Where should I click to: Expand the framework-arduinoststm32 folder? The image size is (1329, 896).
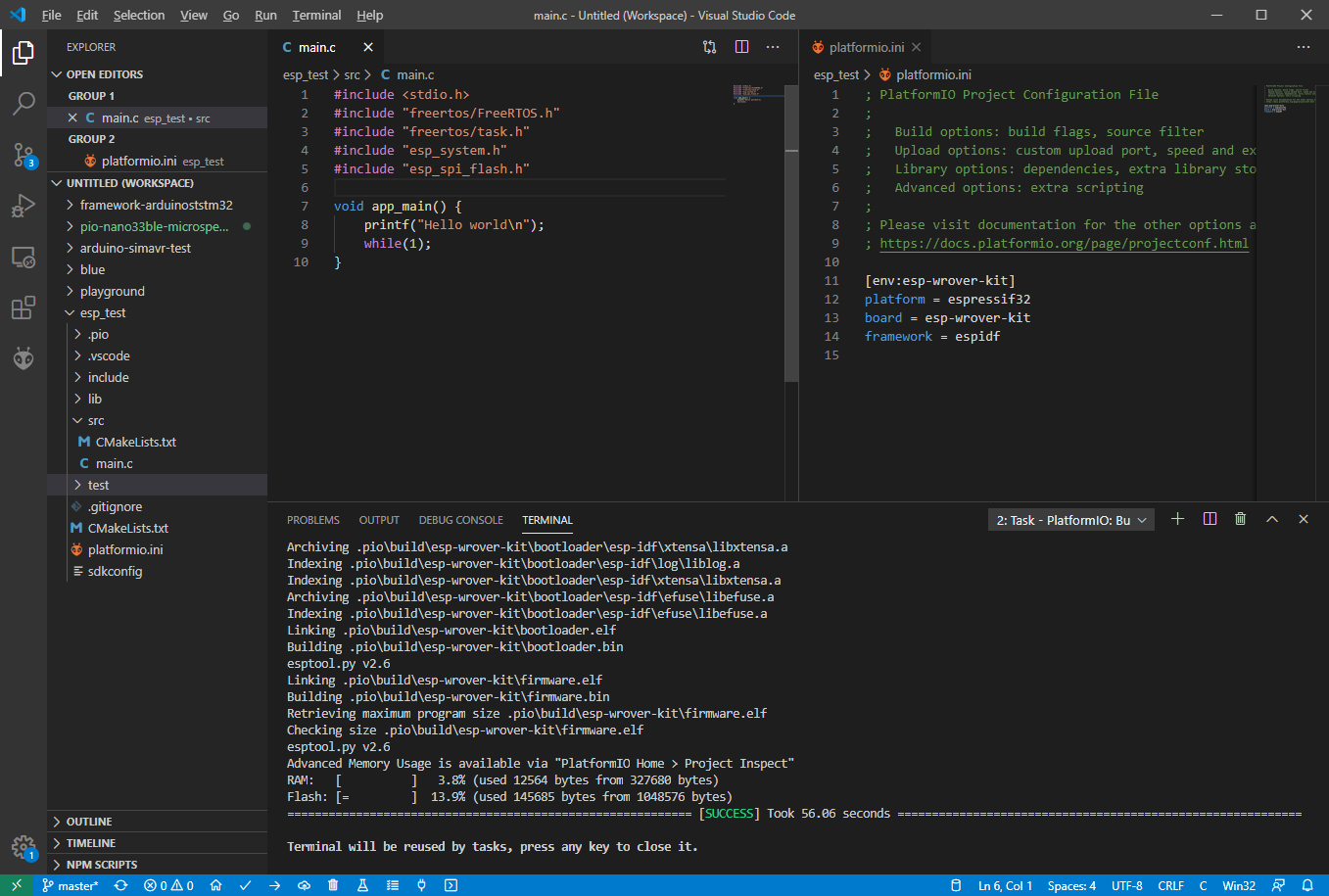(x=157, y=205)
